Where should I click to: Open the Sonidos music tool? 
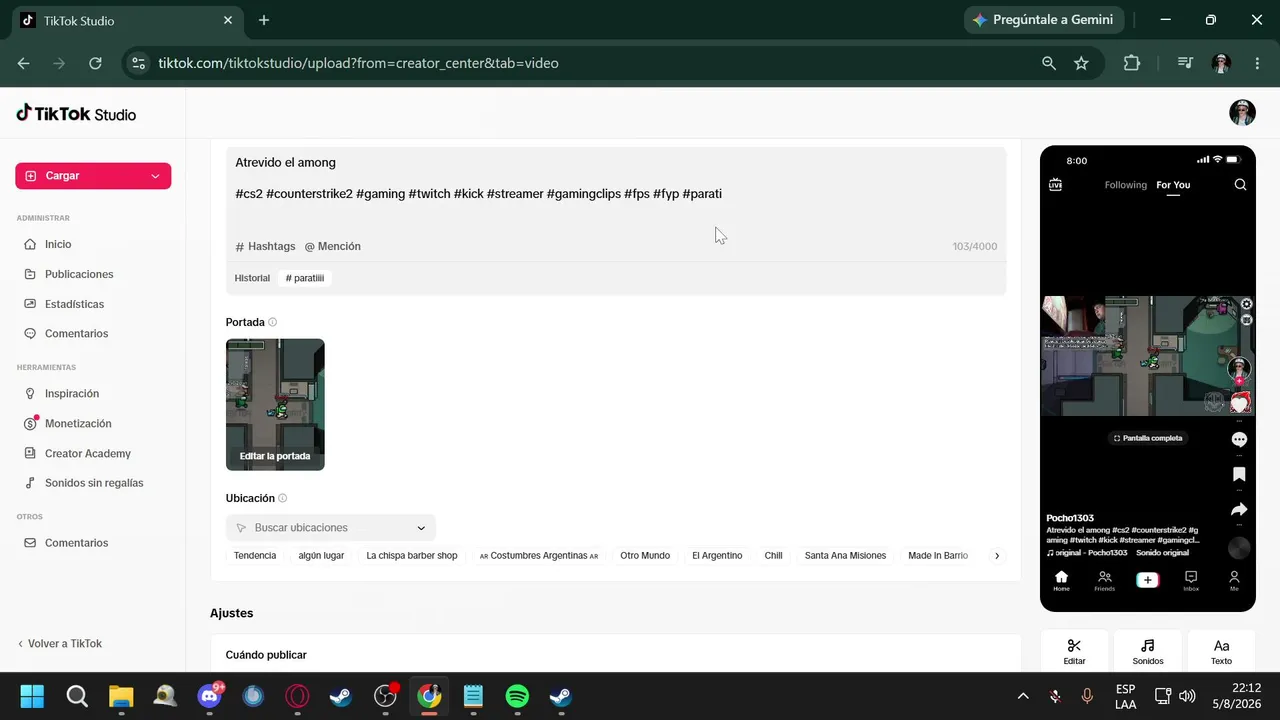(1148, 651)
